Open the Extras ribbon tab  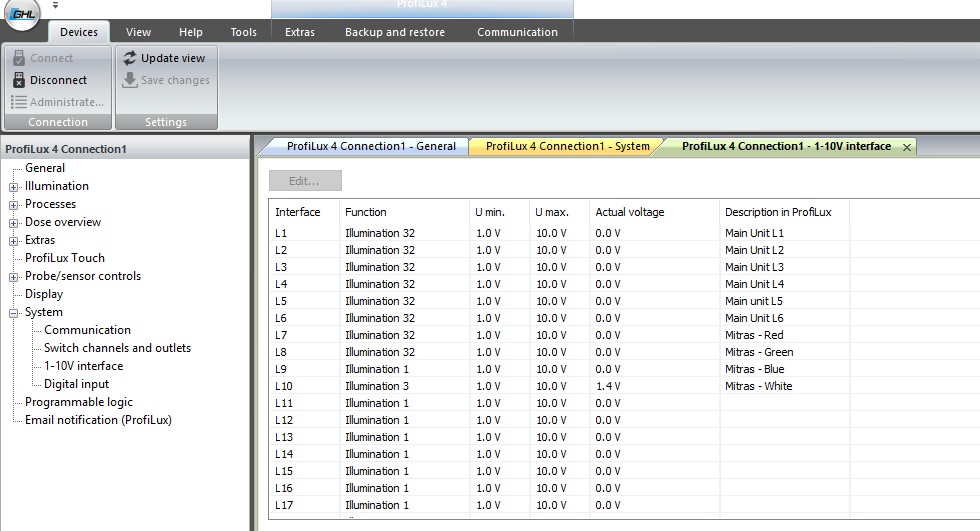[300, 32]
